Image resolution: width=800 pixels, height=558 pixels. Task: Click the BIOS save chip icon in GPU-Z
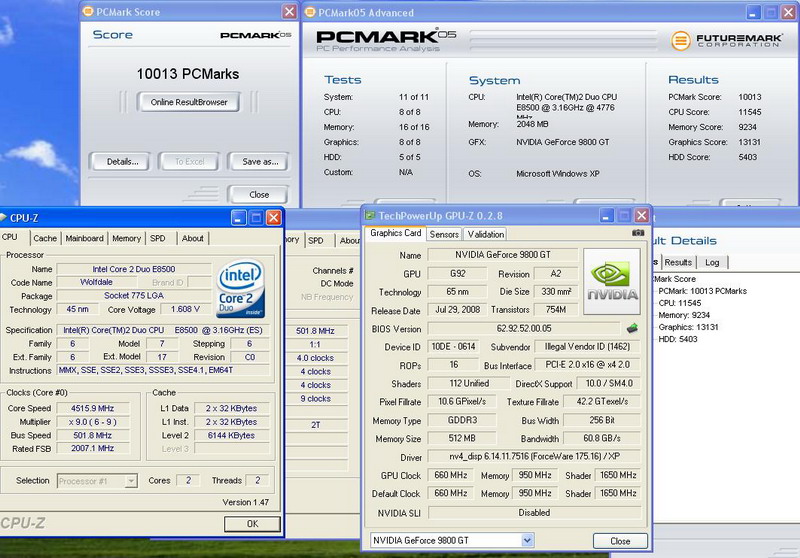632,328
